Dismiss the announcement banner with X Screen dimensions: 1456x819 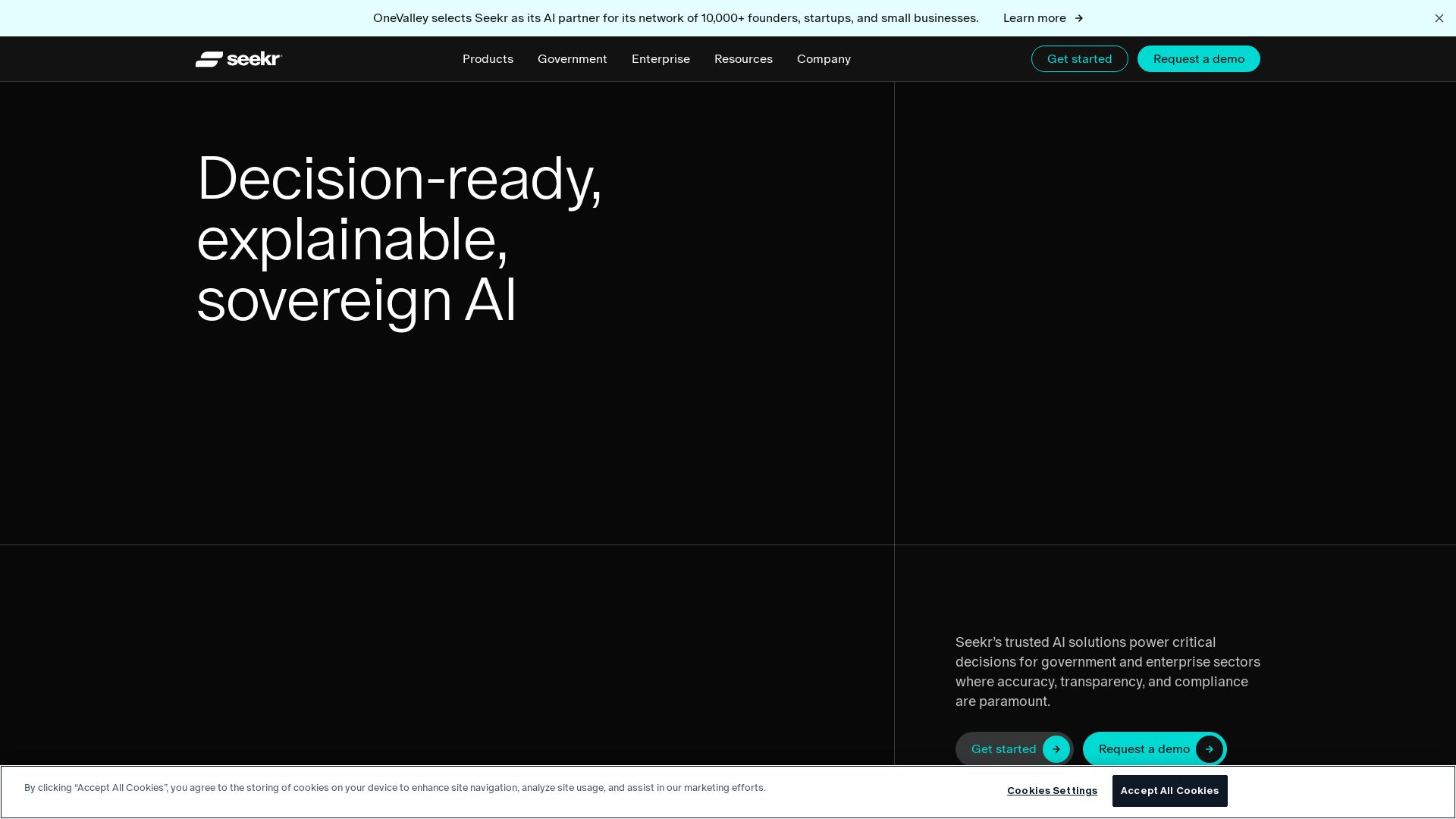[x=1439, y=18]
